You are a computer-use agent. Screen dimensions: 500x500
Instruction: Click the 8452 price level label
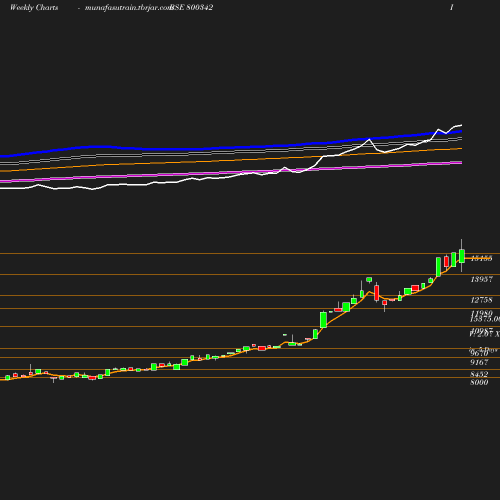click(x=479, y=374)
